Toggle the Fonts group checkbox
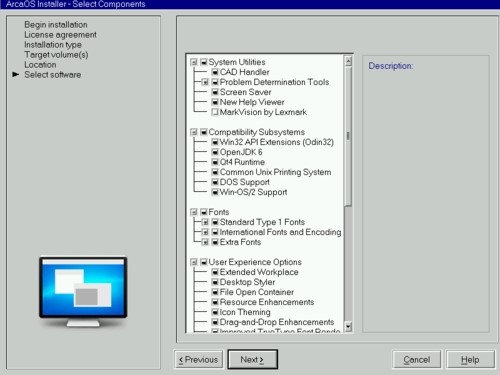The height and width of the screenshot is (375, 500). click(x=204, y=212)
